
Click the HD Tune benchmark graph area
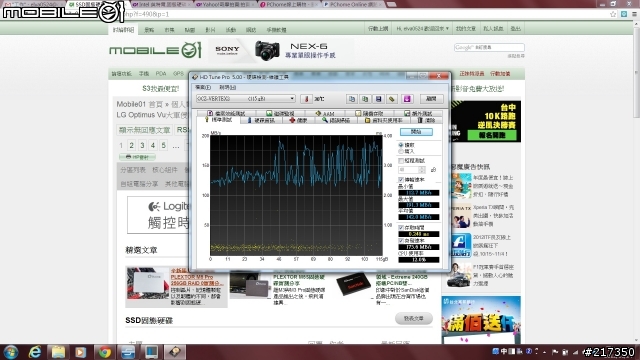(296, 195)
